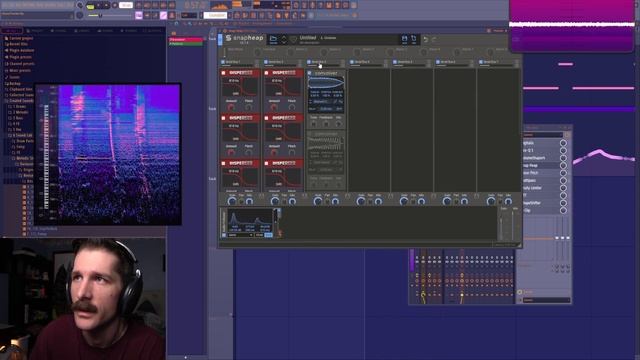Toggle Snap Heap Lane 1 on or off
This screenshot has height=360, width=640.
click(223, 62)
